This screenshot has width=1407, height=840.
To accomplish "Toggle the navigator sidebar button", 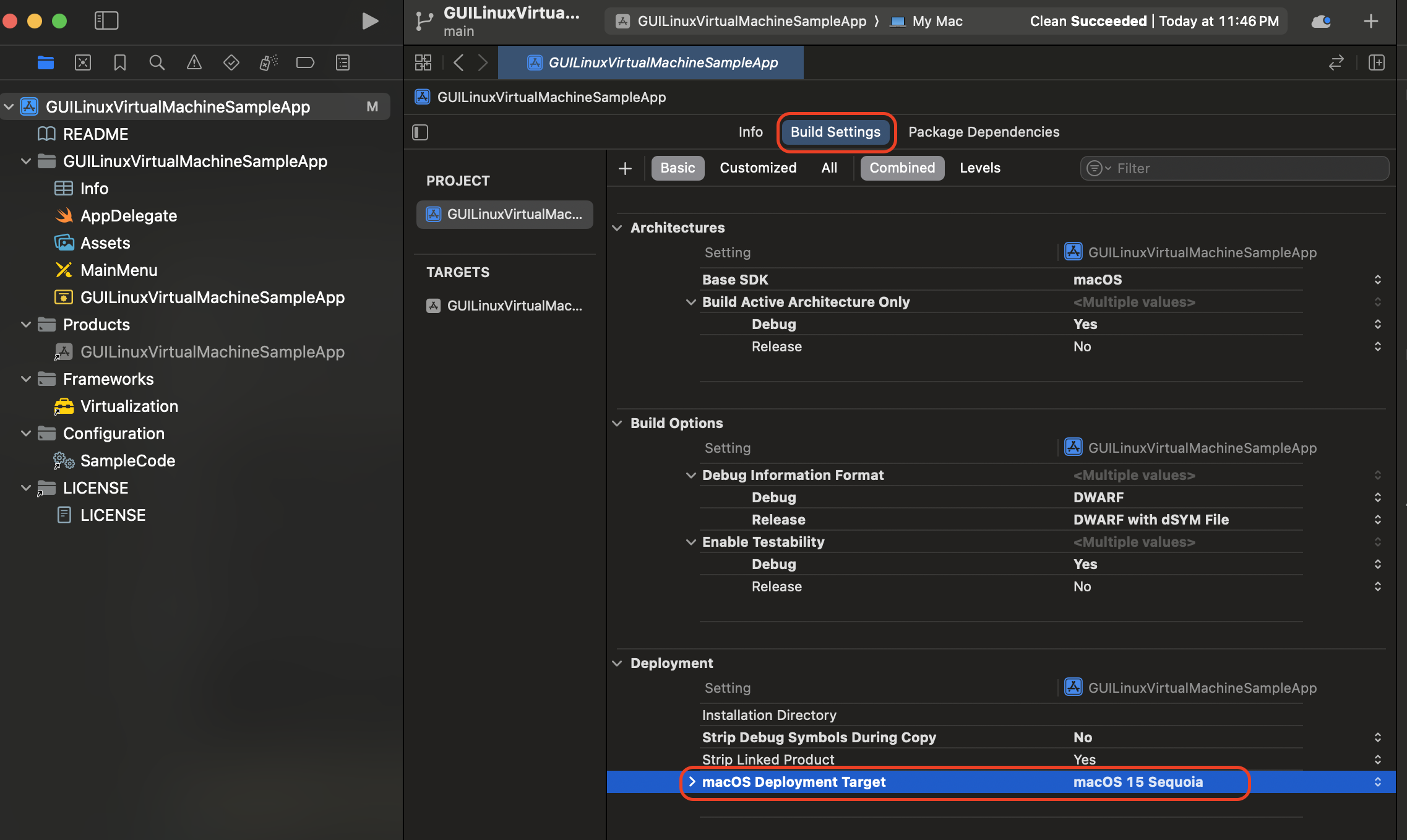I will [x=106, y=21].
